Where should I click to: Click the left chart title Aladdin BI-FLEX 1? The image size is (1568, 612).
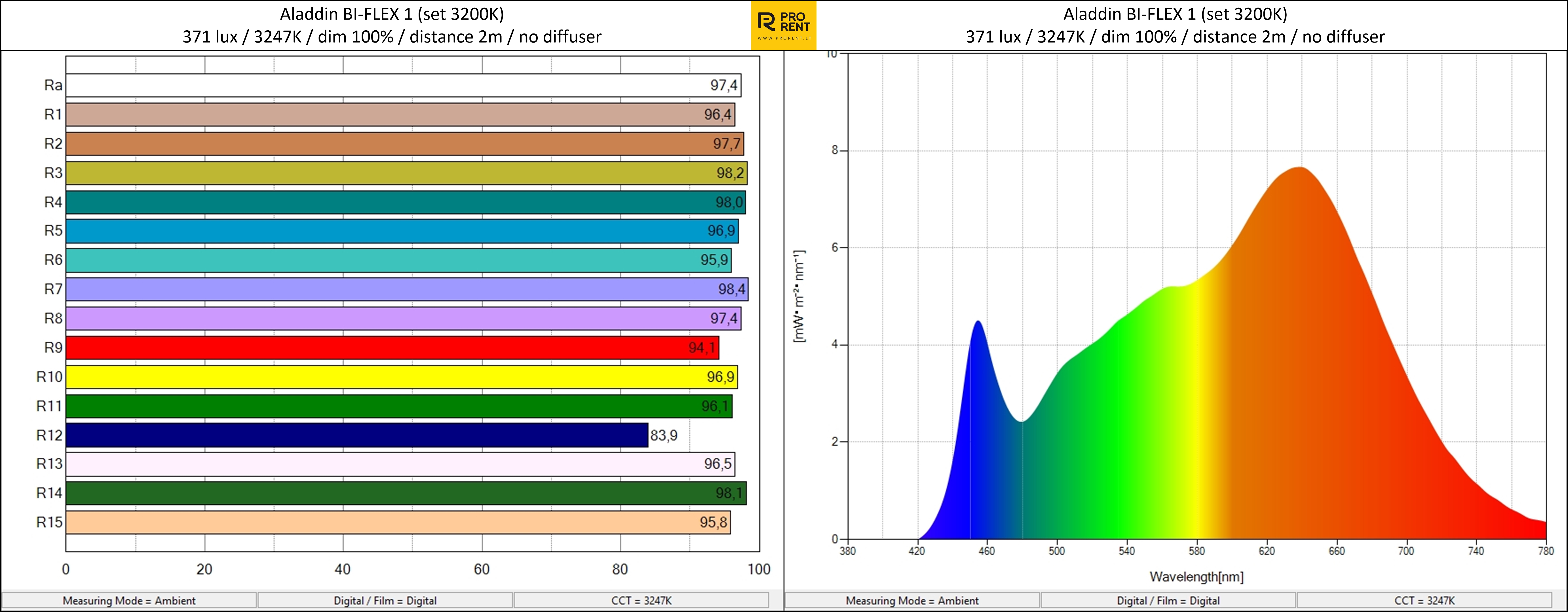(x=392, y=14)
